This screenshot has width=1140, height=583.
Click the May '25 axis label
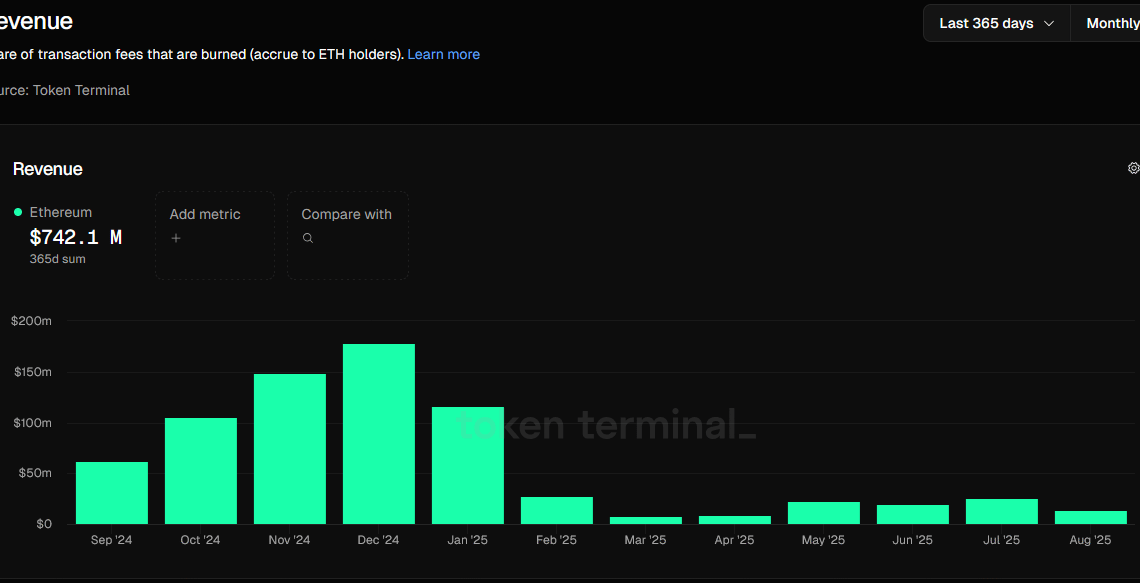coord(824,540)
